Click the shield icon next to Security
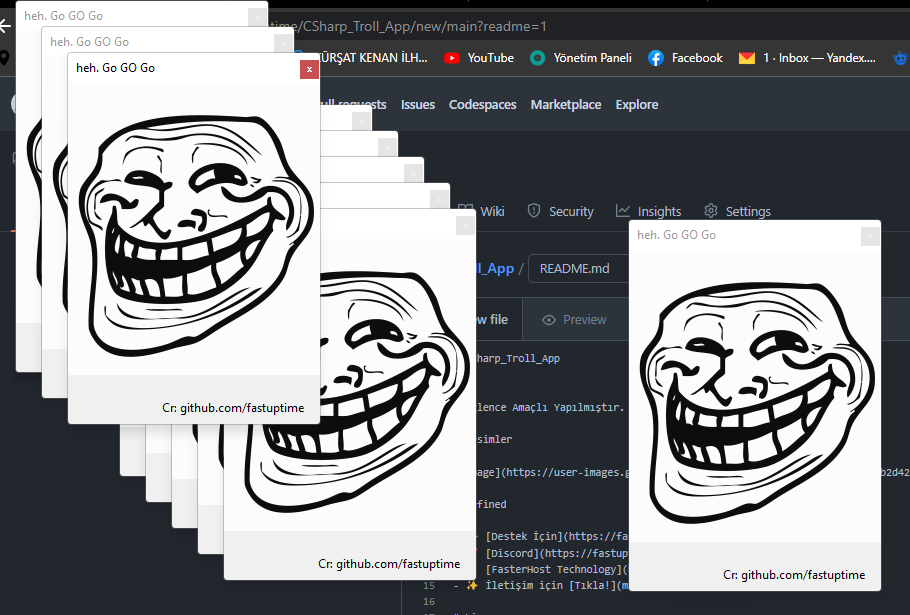The width and height of the screenshot is (910, 615). [534, 211]
